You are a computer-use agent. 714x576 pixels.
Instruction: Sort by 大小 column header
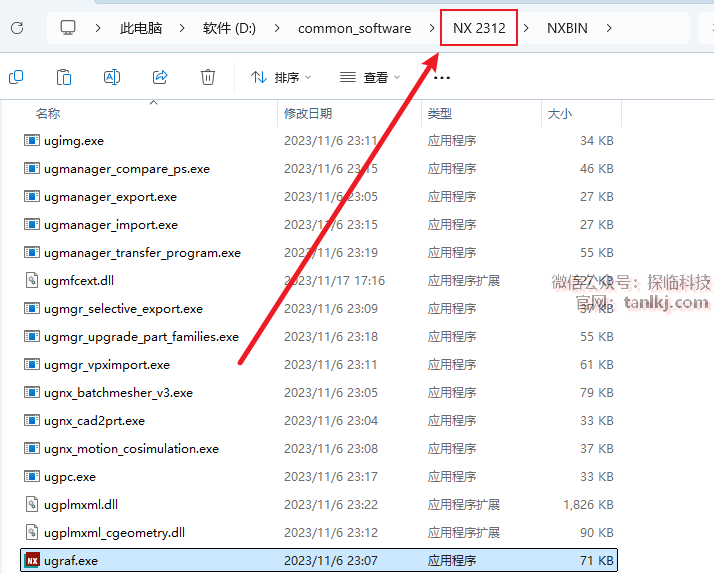click(560, 113)
